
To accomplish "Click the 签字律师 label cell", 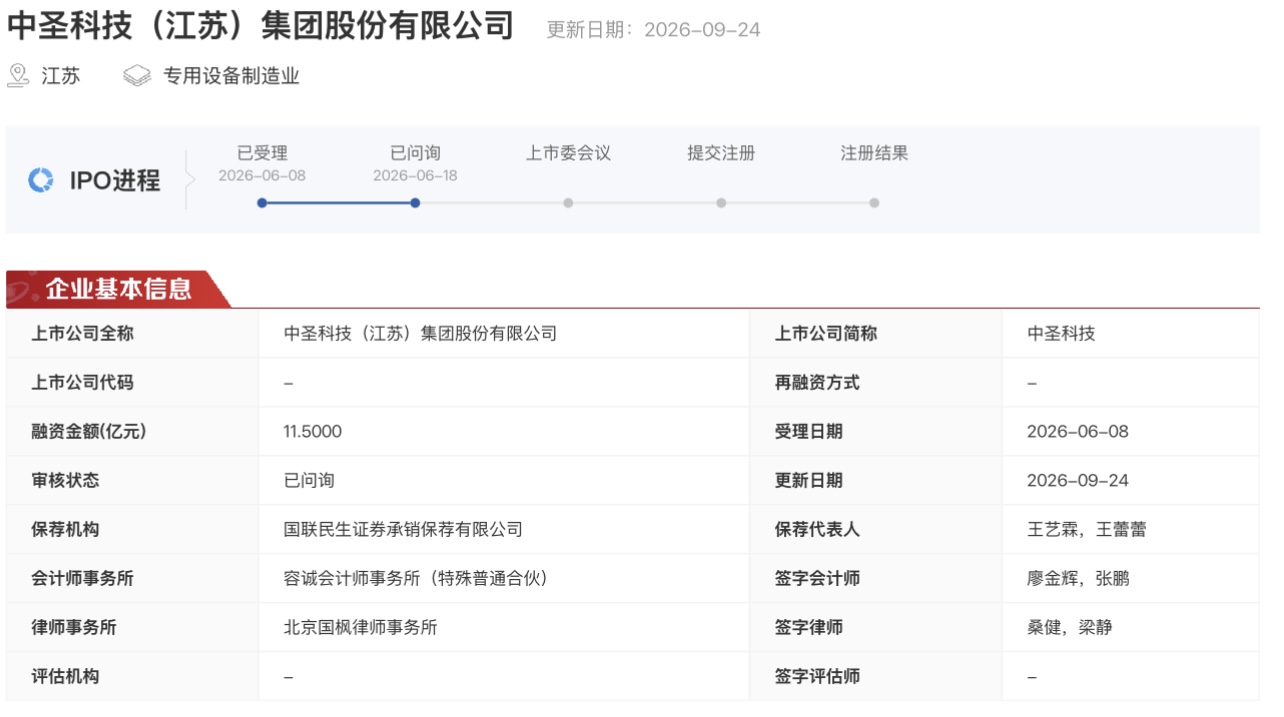I will pos(876,628).
